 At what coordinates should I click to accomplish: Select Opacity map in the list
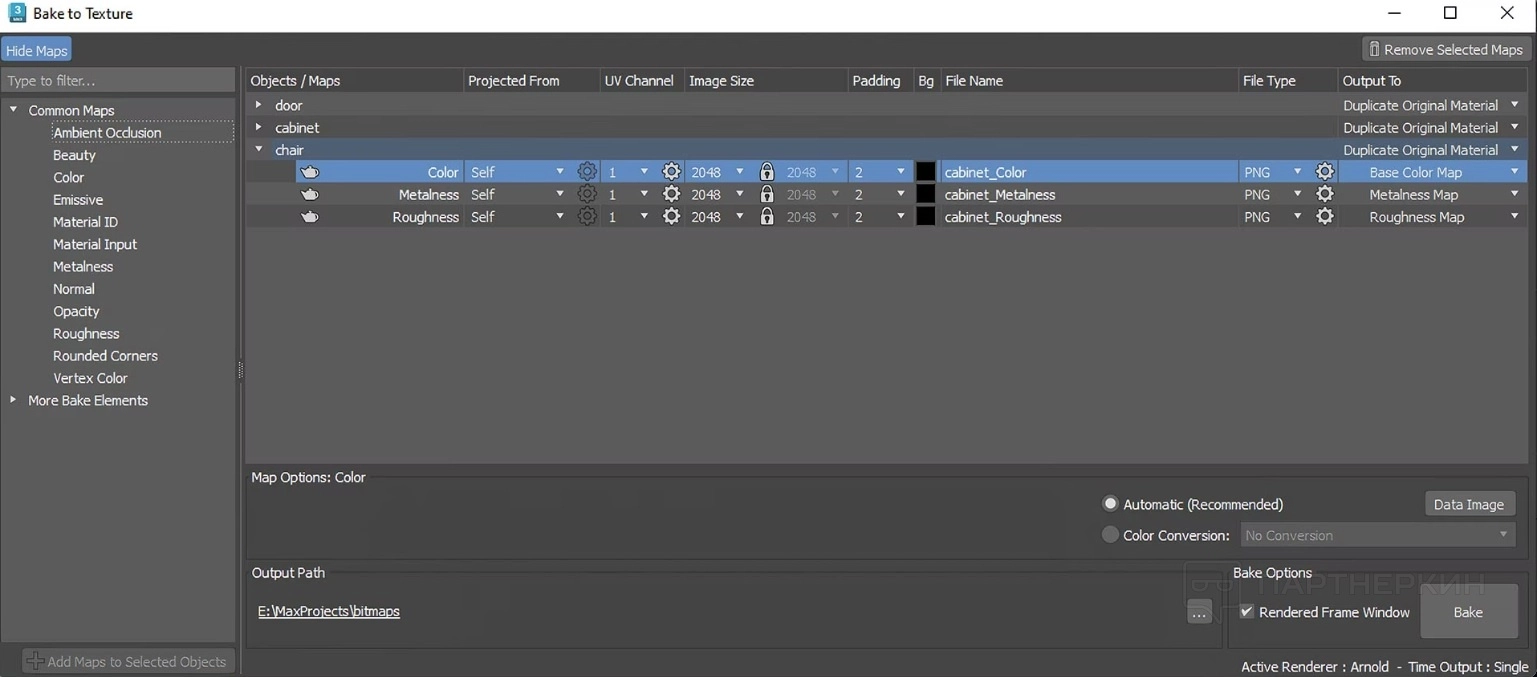point(76,311)
